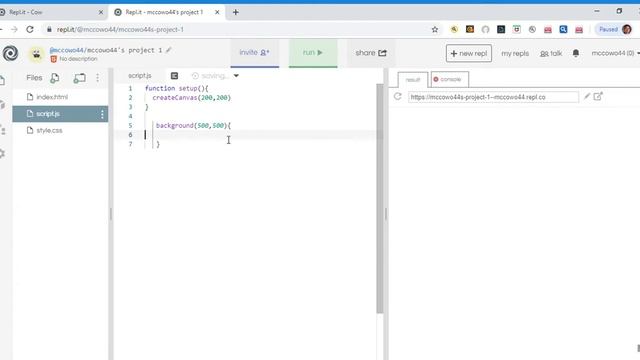This screenshot has height=360, width=640.
Task: Click the browser profile avatar
Action: 627,29
